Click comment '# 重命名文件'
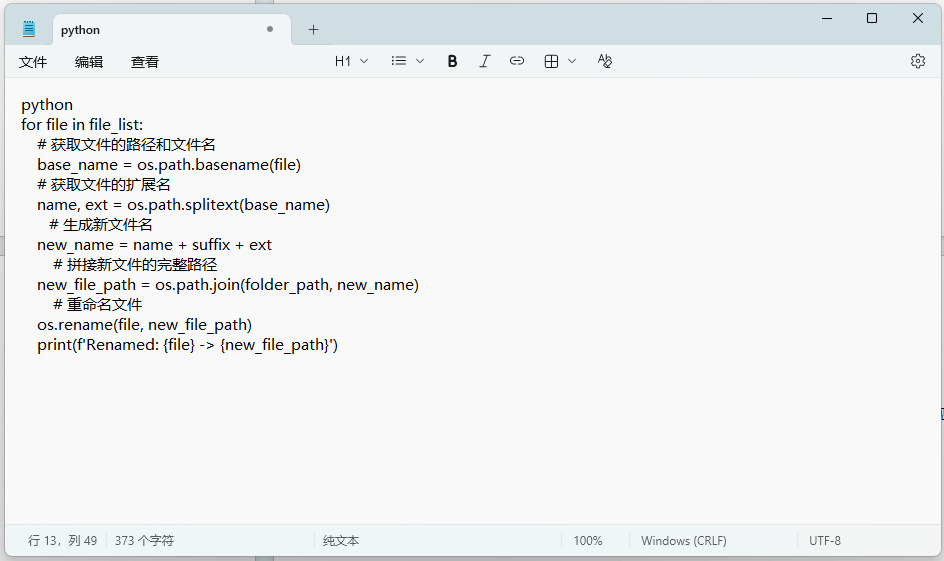This screenshot has height=561, width=944. (x=98, y=305)
